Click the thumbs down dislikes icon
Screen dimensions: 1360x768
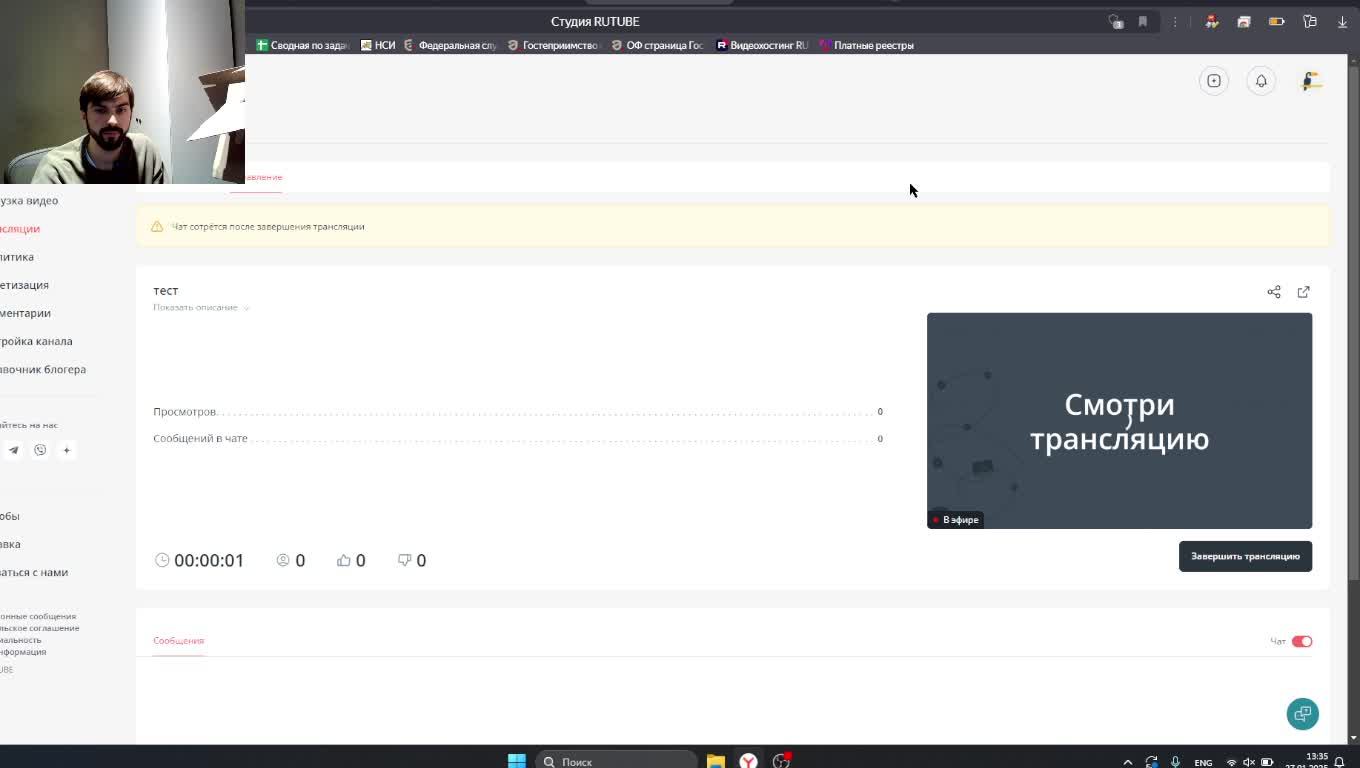pos(405,560)
